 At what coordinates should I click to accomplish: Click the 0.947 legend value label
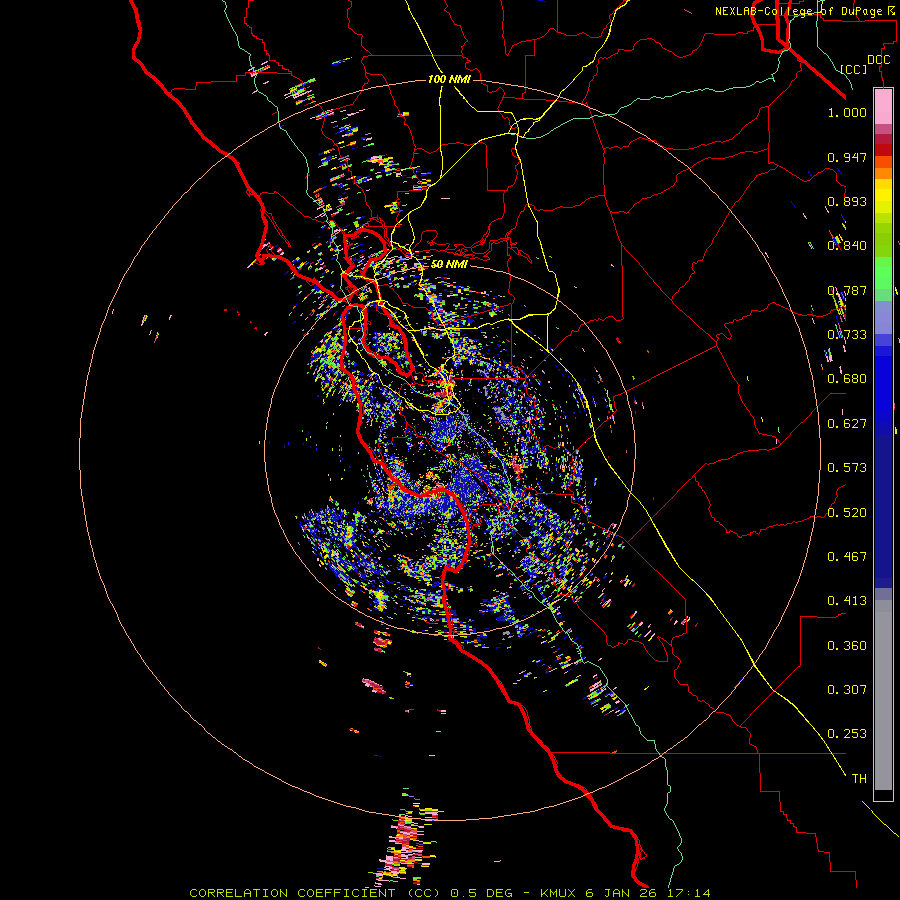click(x=846, y=157)
